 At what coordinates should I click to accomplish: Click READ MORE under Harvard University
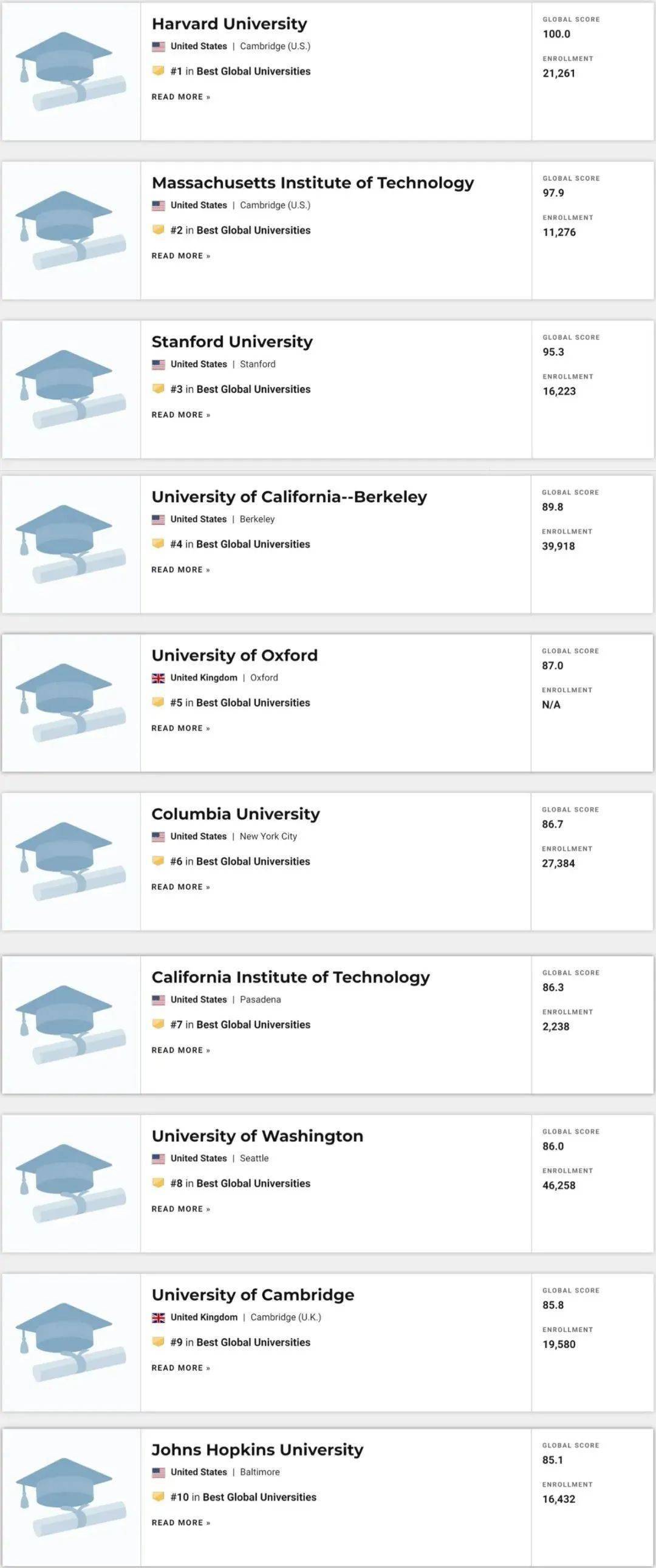(x=181, y=97)
